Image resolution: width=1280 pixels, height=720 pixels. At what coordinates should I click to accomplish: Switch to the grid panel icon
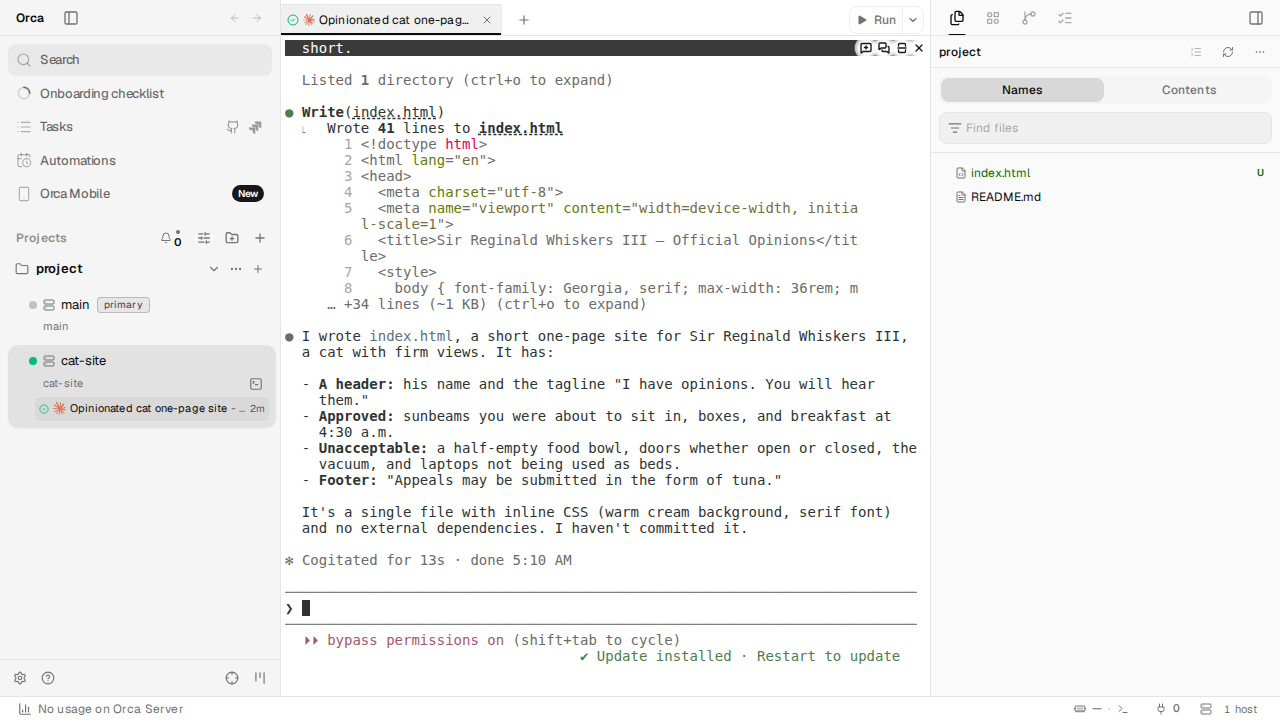point(993,18)
